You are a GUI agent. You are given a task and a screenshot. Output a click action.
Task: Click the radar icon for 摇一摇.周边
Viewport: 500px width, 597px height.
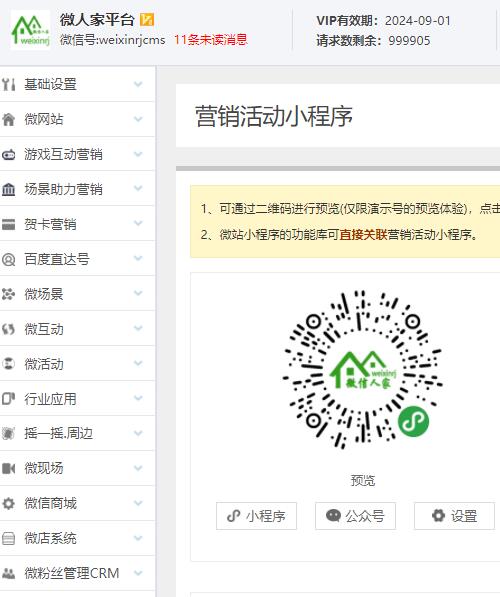point(8,433)
